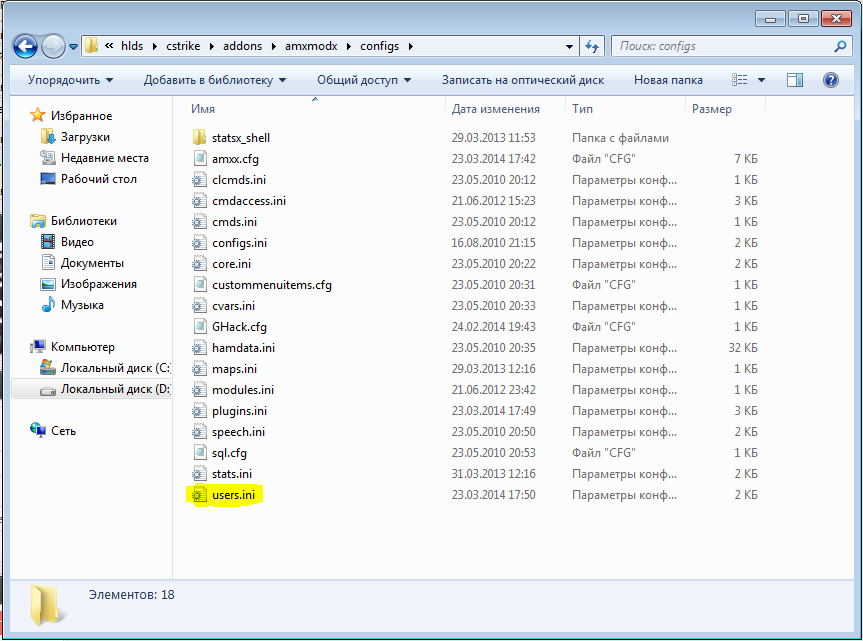The height and width of the screenshot is (641, 863).
Task: Open Изображения library
Action: click(99, 284)
